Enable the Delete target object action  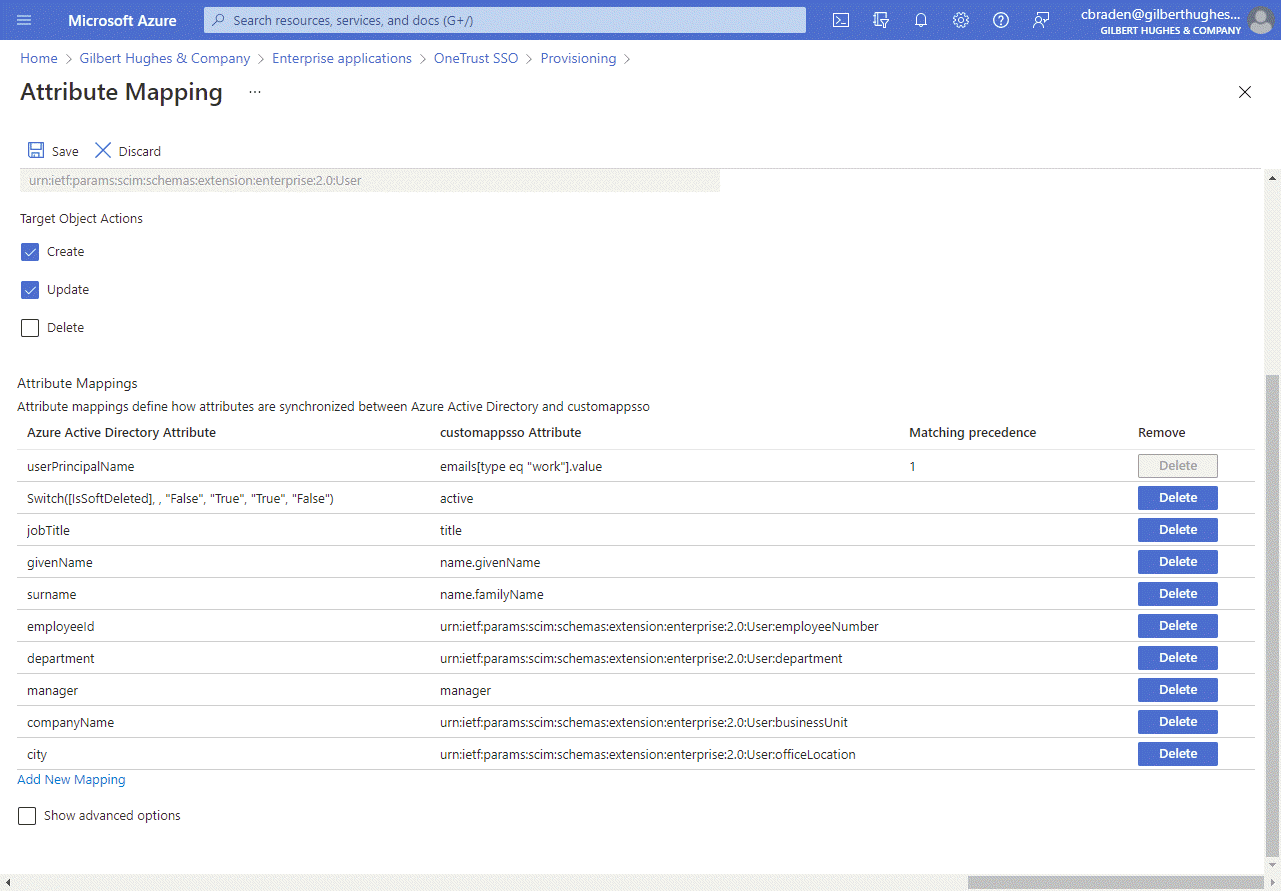point(30,327)
